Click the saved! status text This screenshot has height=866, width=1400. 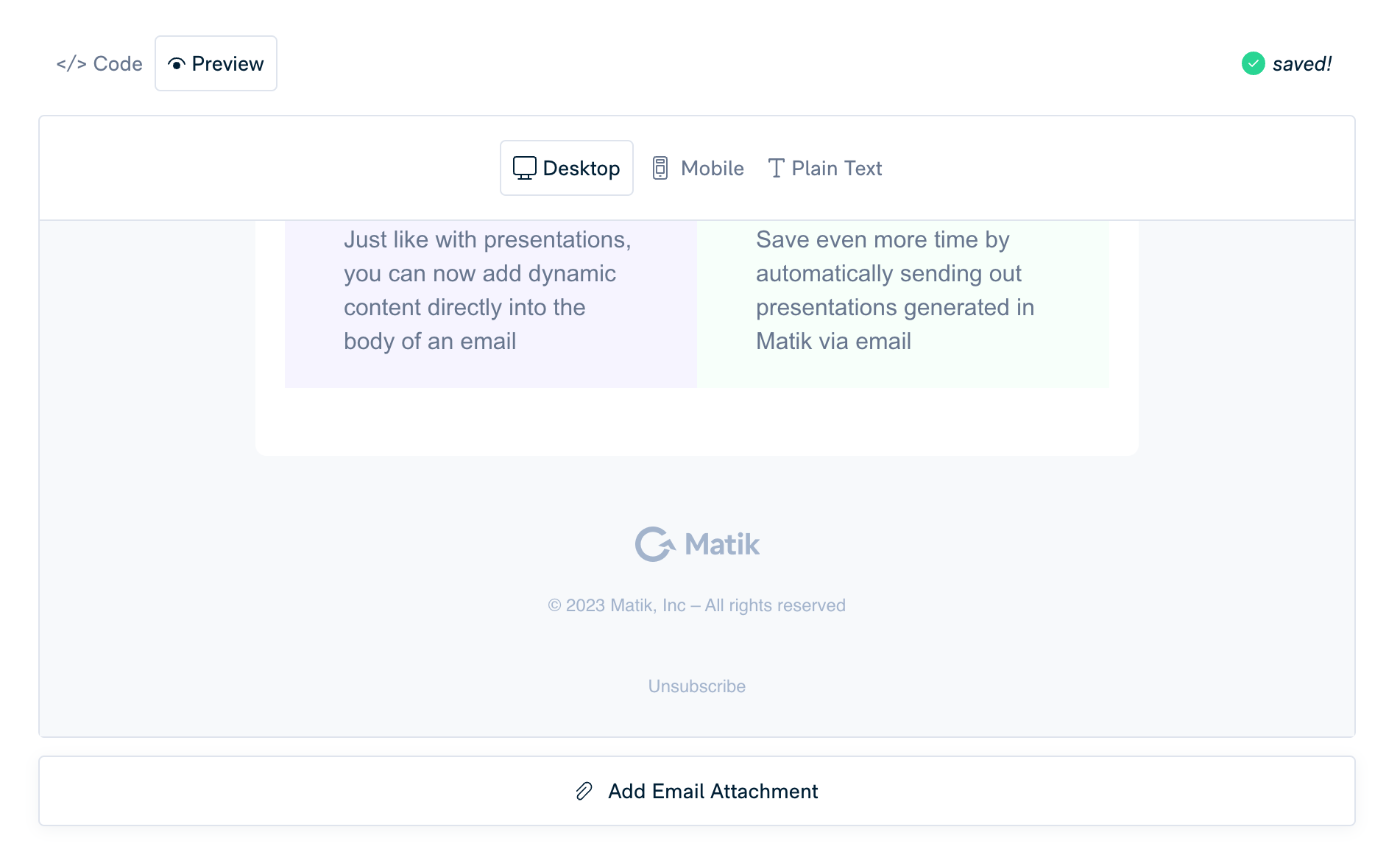tap(1302, 64)
